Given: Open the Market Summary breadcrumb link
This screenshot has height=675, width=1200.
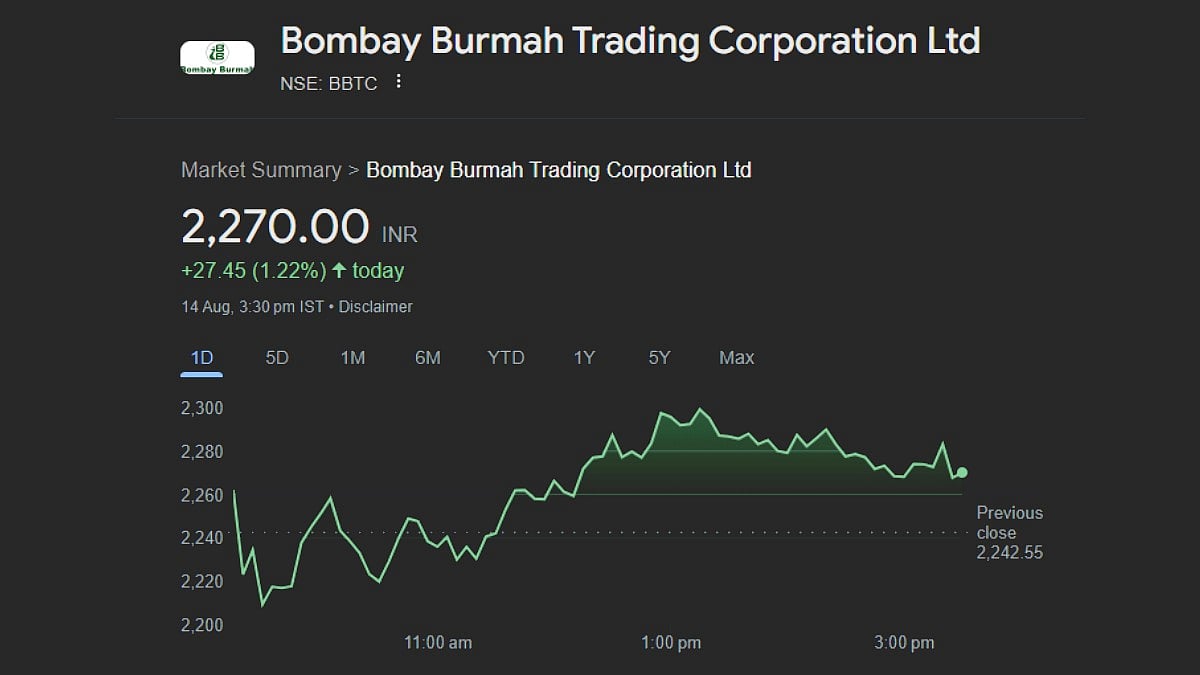Looking at the screenshot, I should click(x=261, y=170).
